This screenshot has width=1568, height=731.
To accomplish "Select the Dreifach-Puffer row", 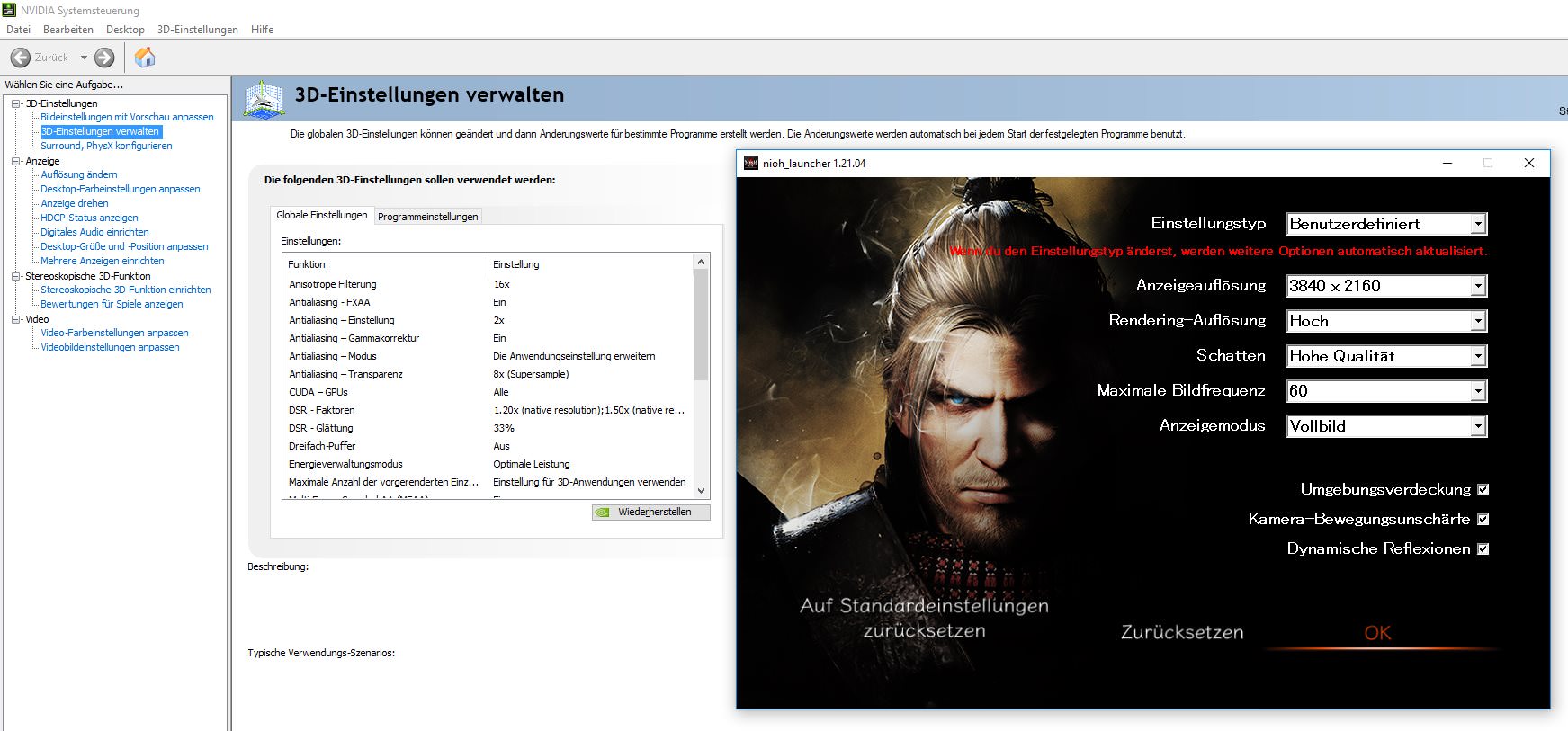I will tap(488, 446).
